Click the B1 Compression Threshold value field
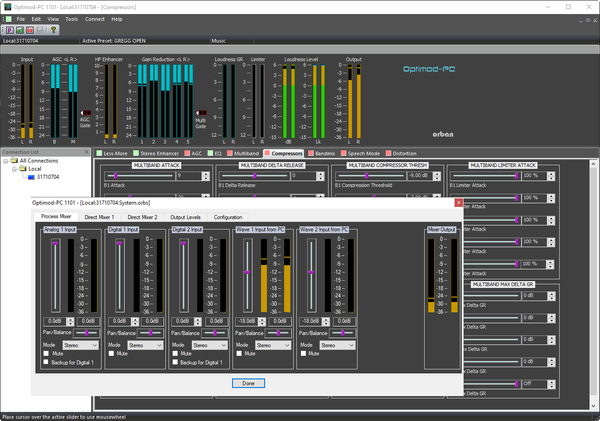Viewport: 600px width, 421px height. (421, 175)
